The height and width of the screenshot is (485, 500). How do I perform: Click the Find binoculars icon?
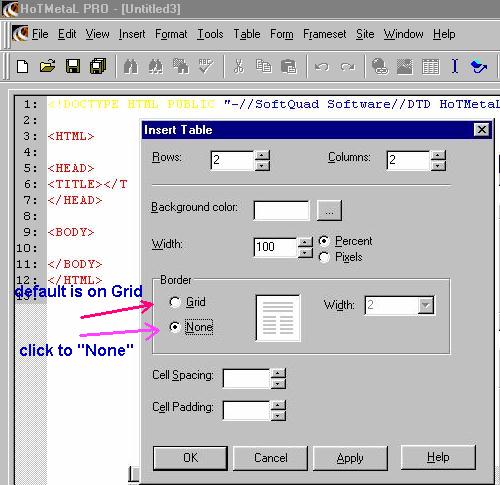131,66
